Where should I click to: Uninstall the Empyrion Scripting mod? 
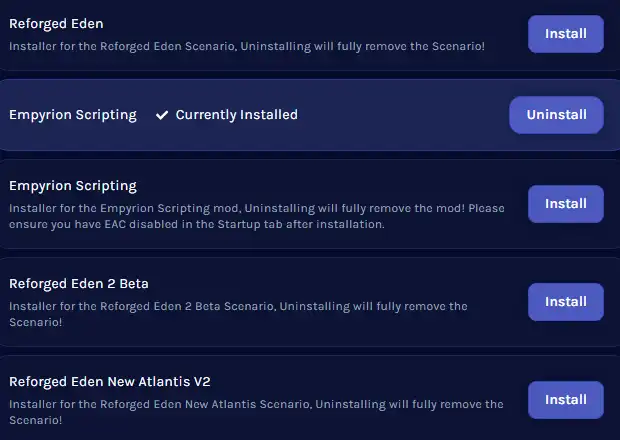(x=556, y=115)
